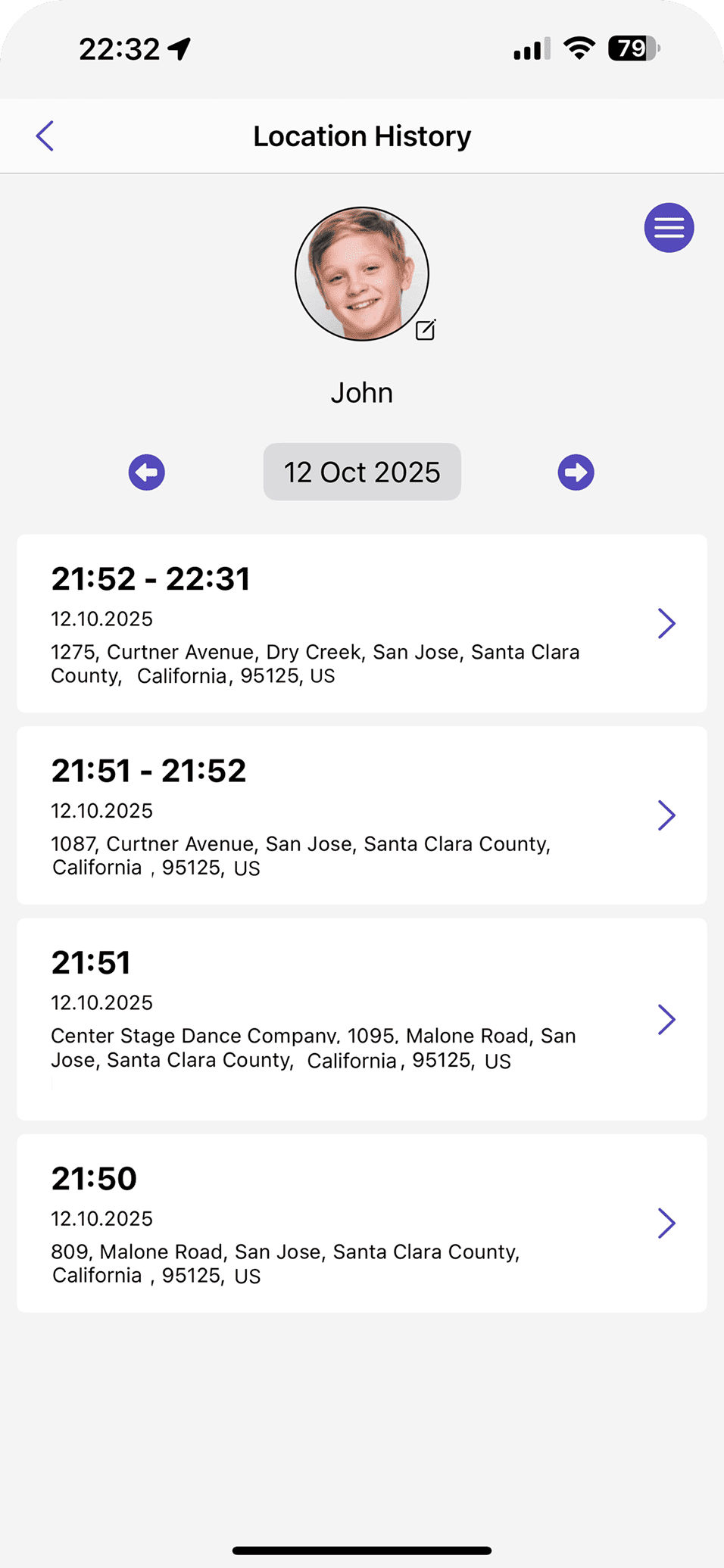Select the 1087 Curtner Avenue address entry
Viewport: 724px width, 1568px height.
point(301,856)
